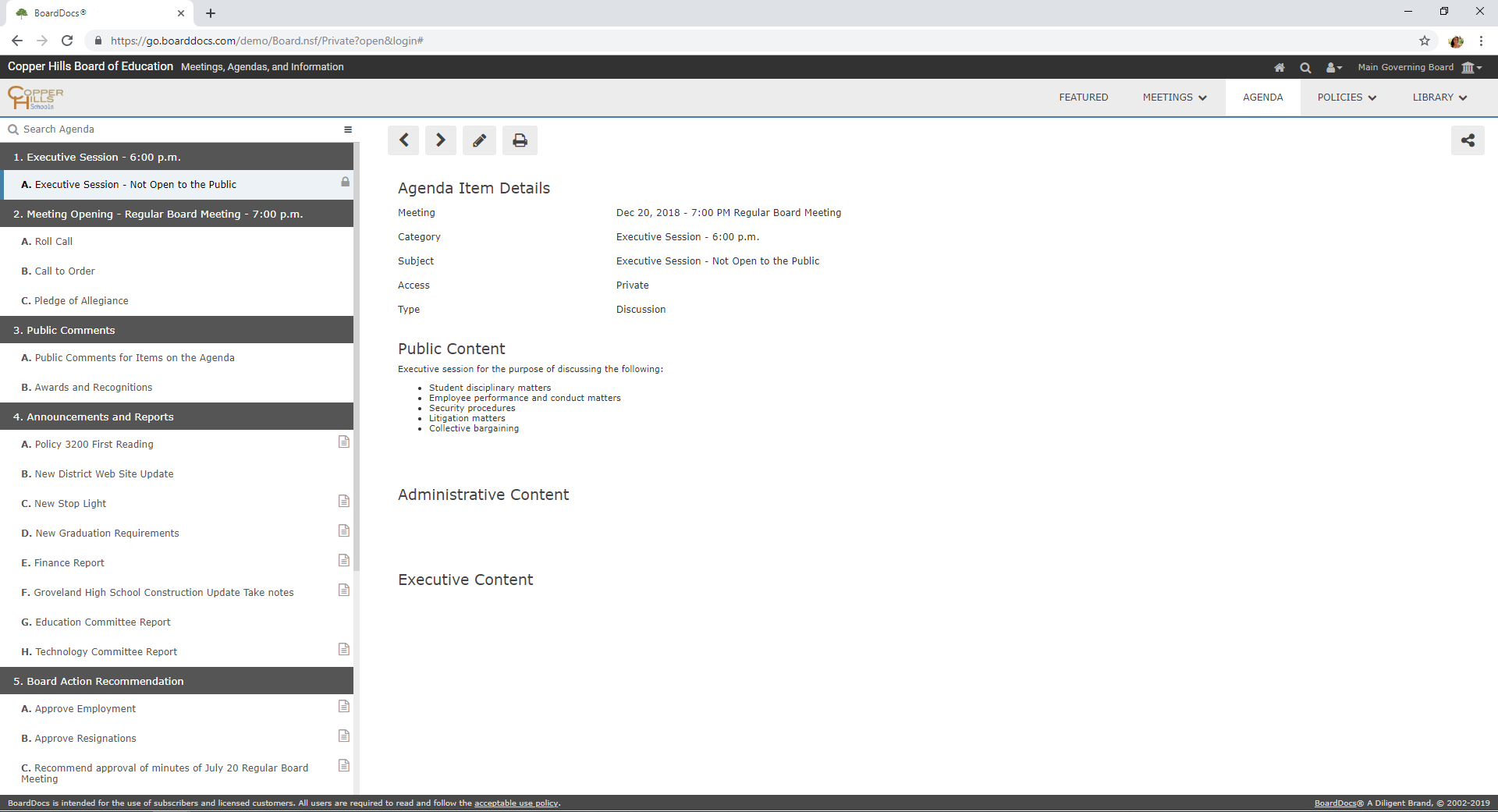
Task: Open Technology Committee Report item
Action: pyautogui.click(x=176, y=652)
